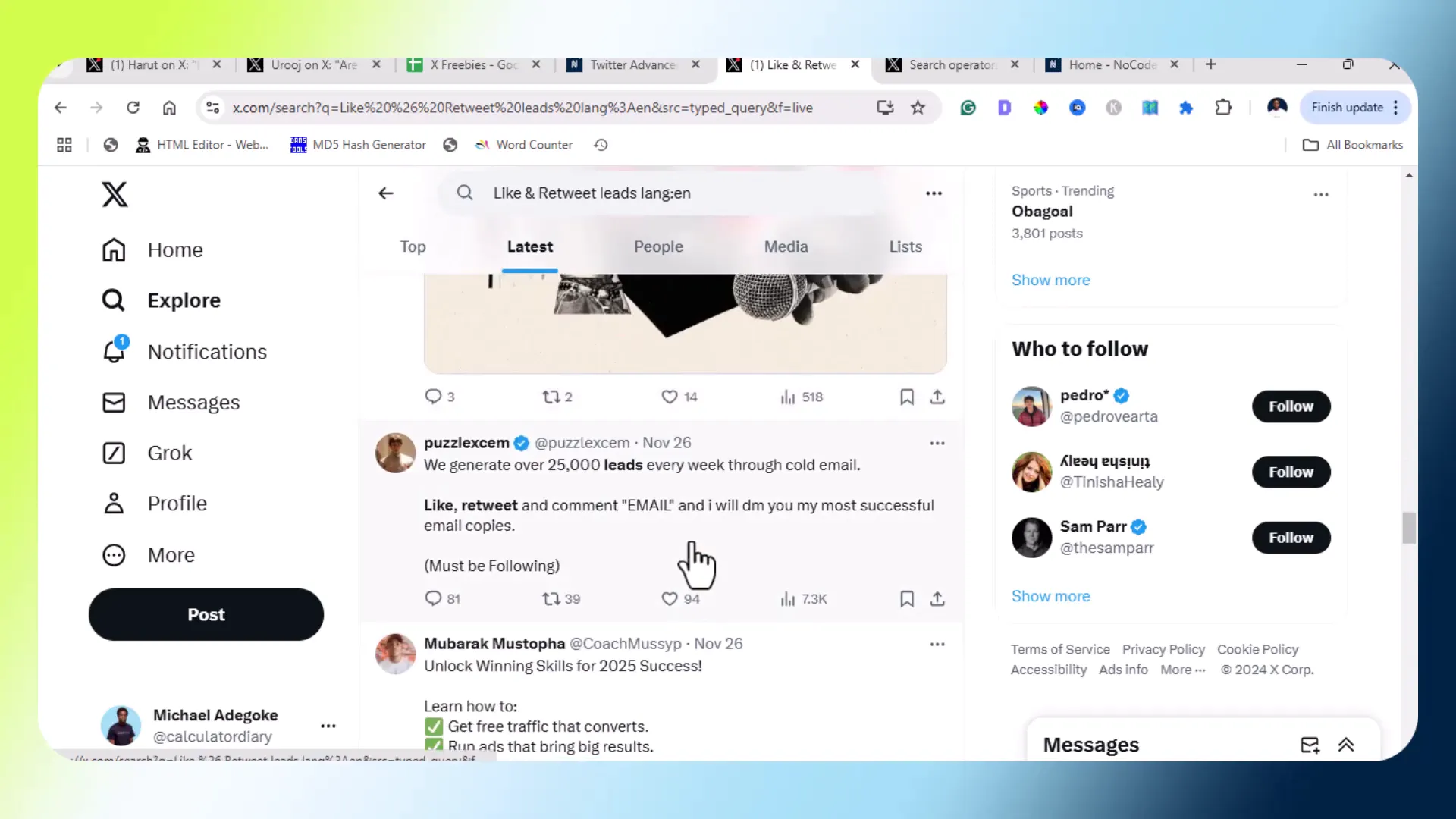Viewport: 1456px width, 819px height.
Task: Open Terms of Service link
Action: click(x=1059, y=649)
